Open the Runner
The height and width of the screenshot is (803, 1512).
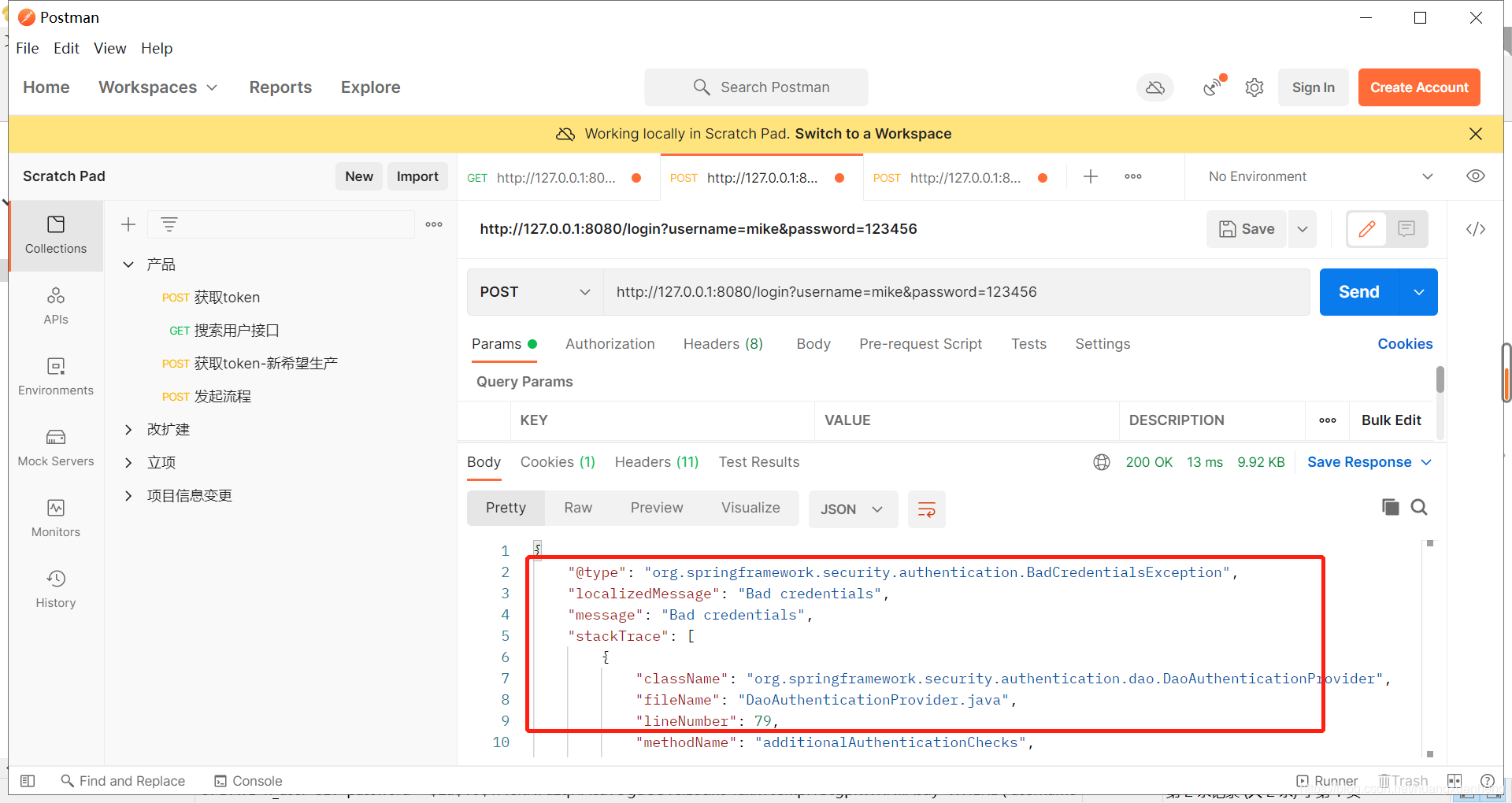(x=1327, y=781)
